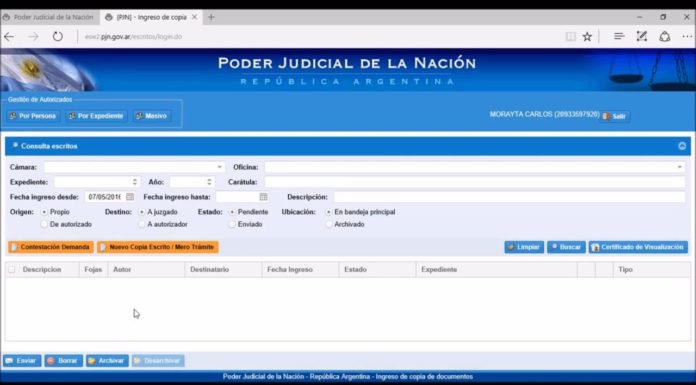This screenshot has width=696, height=385.
Task: Open reading view book icon
Action: point(570,37)
